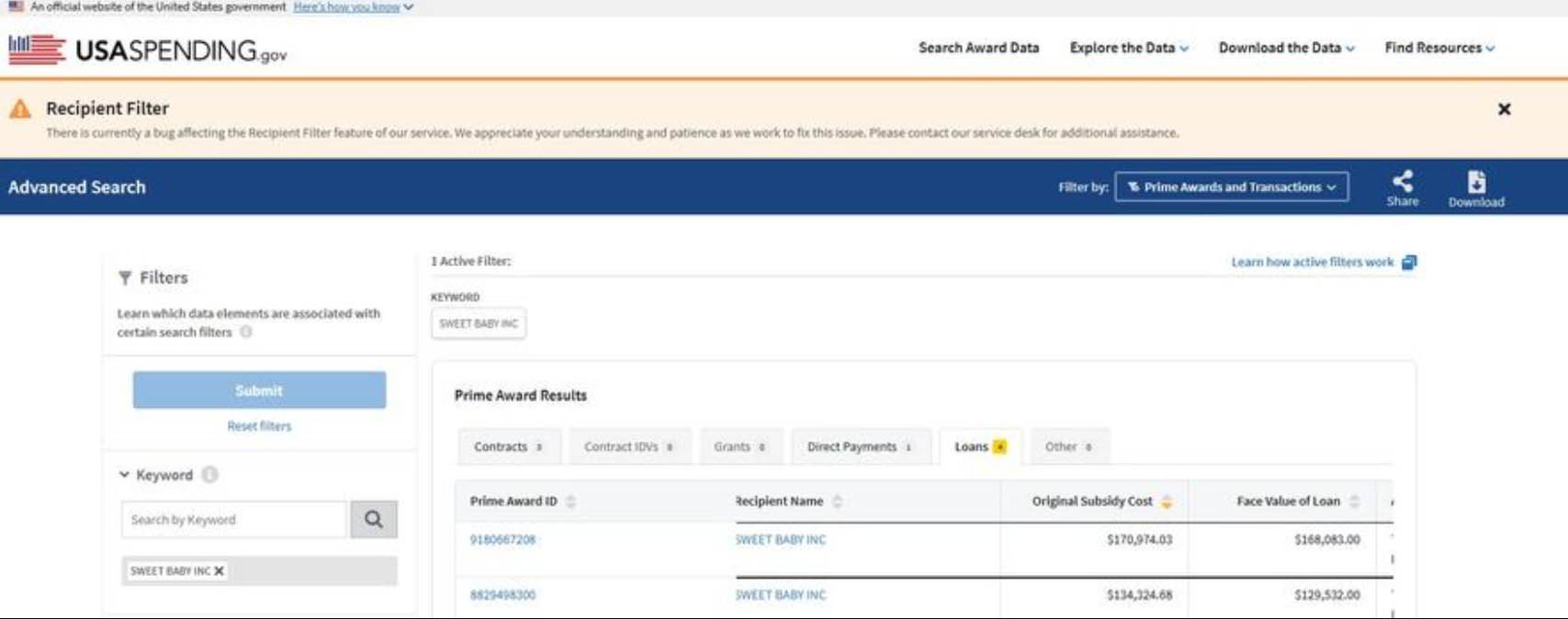The image size is (1568, 619).
Task: Open SWEET BABY INC recipient in second row
Action: (781, 595)
